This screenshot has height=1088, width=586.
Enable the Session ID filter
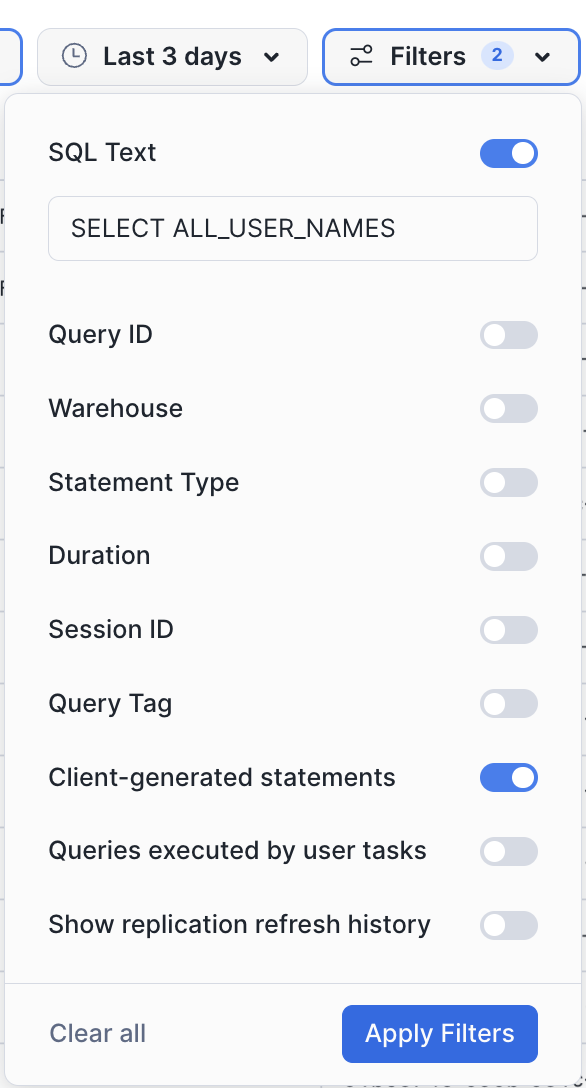(x=508, y=630)
